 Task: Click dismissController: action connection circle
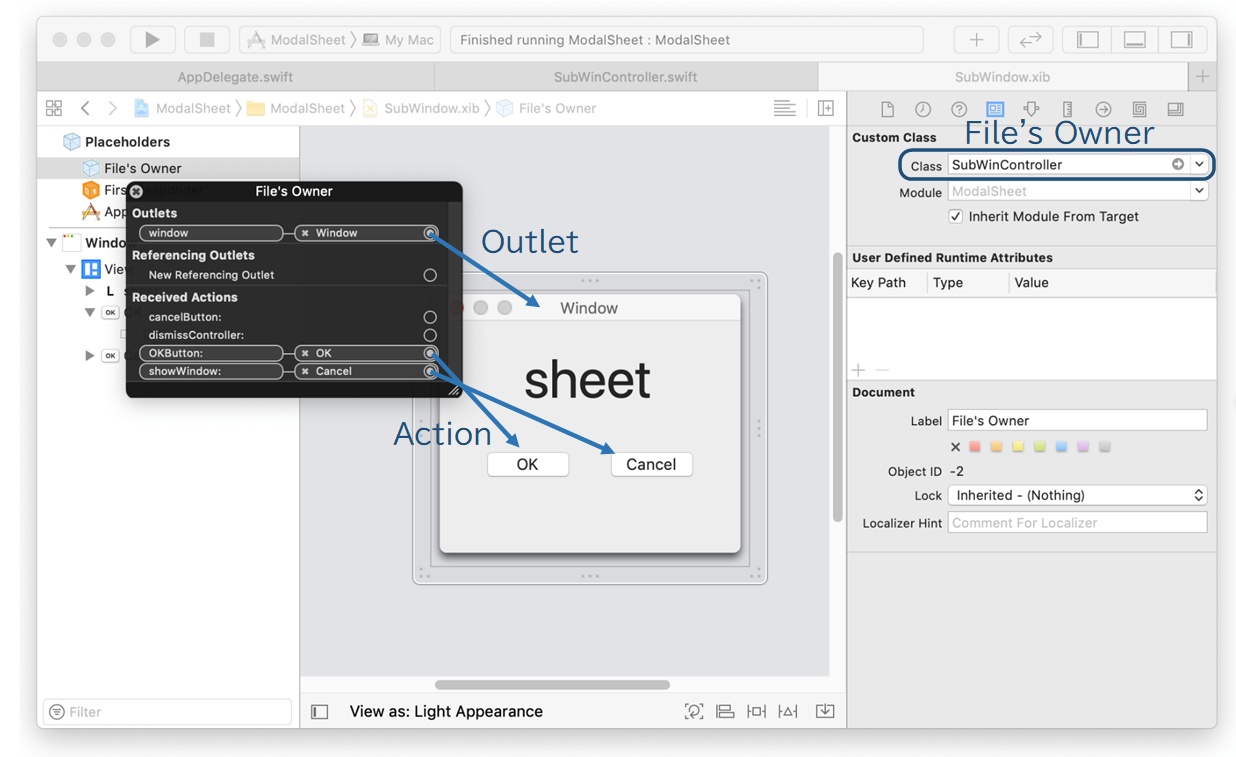click(430, 335)
